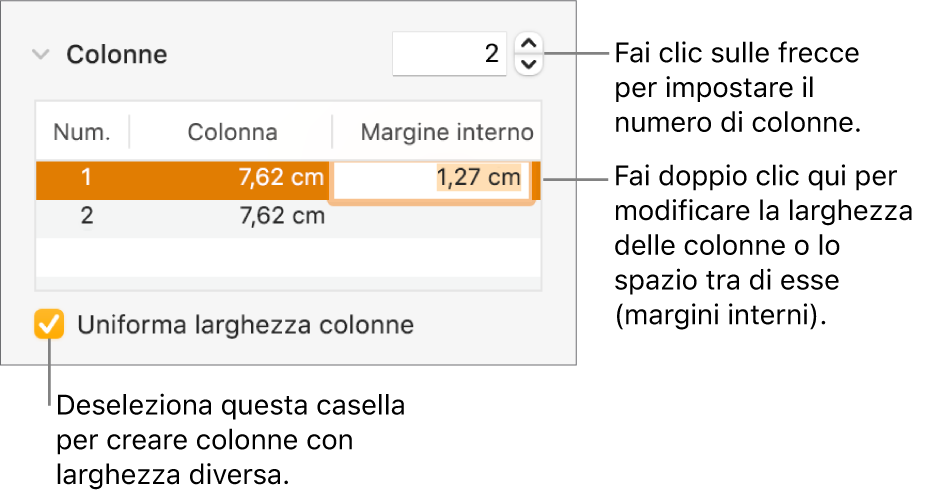Viewport: 929px width, 502px height.
Task: Click the empty row below column 2
Action: pos(288,254)
